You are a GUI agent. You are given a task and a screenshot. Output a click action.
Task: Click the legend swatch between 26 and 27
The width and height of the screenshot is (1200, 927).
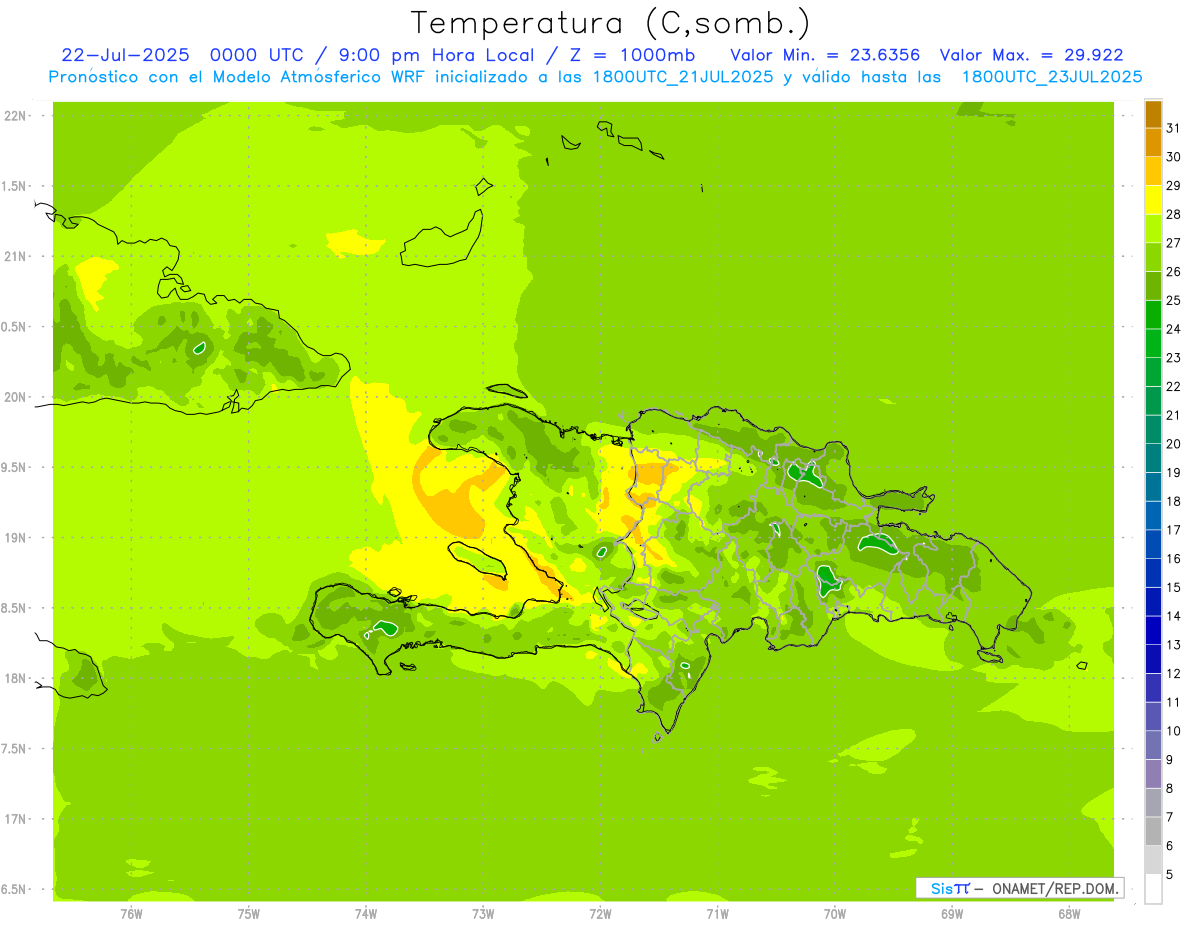(x=1153, y=257)
